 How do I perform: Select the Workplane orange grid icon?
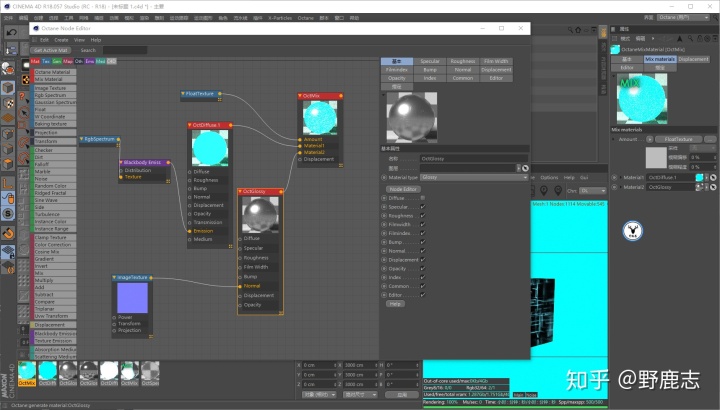coord(8,118)
